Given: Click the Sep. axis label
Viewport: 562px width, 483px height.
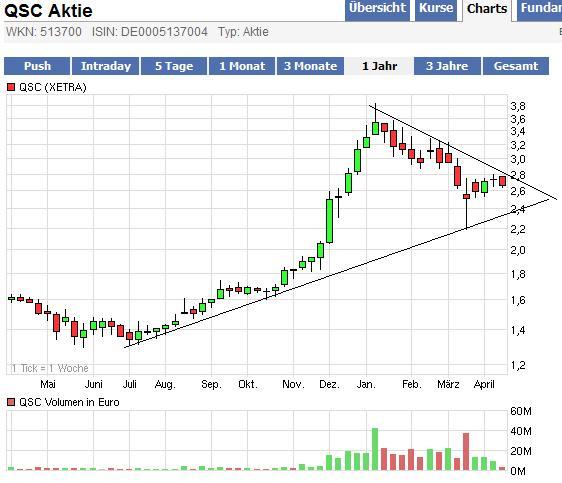Looking at the screenshot, I should coord(211,384).
